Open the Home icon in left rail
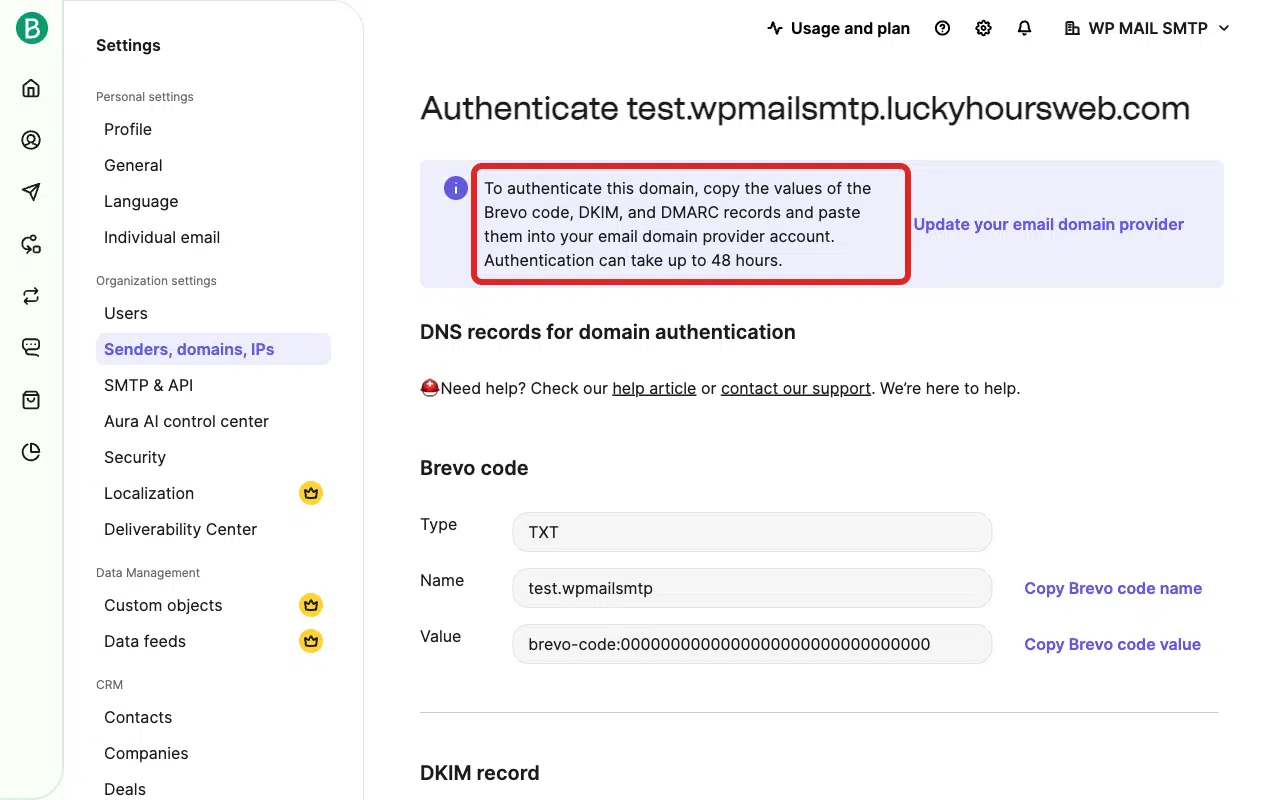 coord(31,88)
